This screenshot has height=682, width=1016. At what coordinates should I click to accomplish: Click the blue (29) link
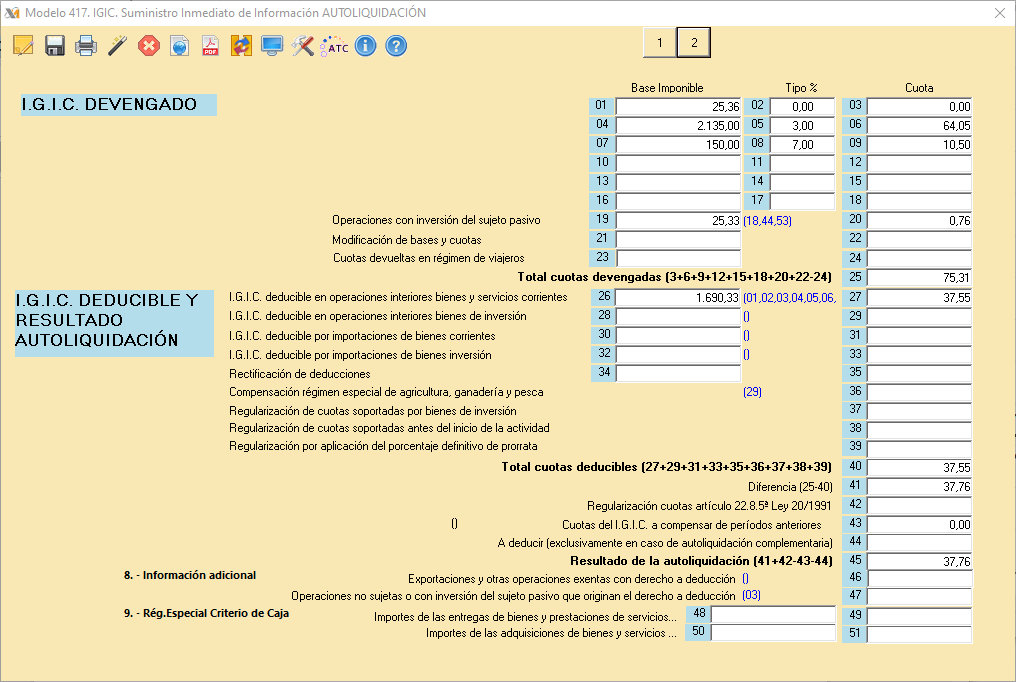752,392
